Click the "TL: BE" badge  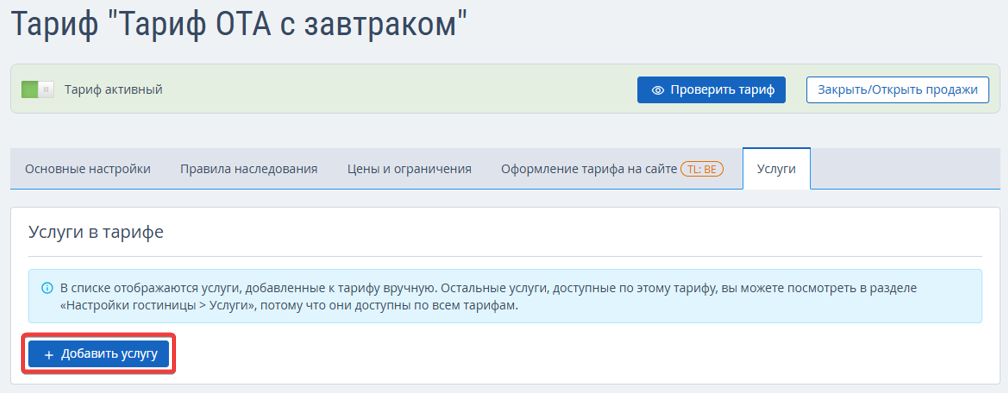pyautogui.click(x=703, y=169)
